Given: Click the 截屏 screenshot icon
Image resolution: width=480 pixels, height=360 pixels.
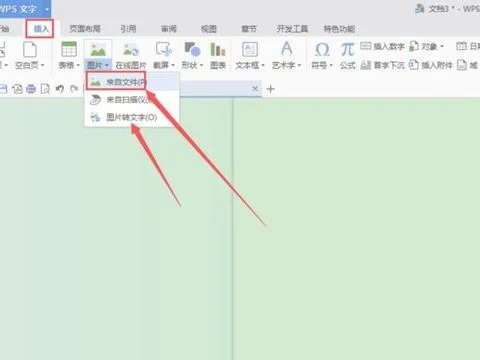Looking at the screenshot, I should (164, 50).
